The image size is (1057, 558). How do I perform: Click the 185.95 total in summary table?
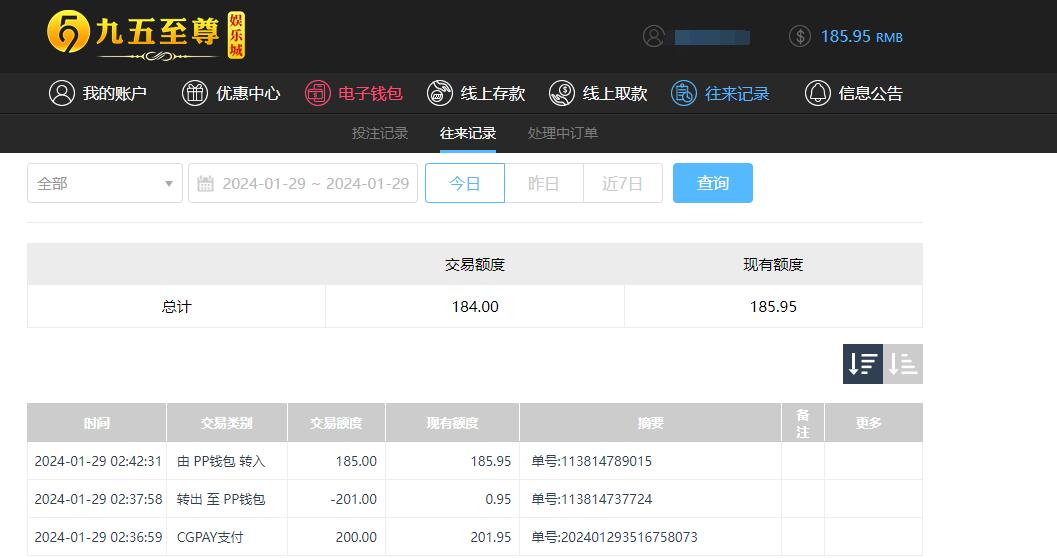click(773, 307)
